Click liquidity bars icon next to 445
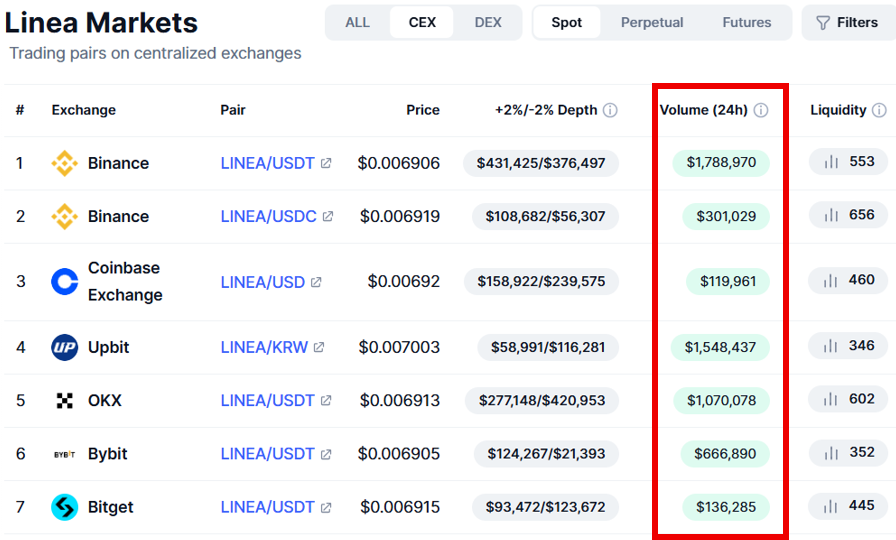This screenshot has height=540, width=896. 831,506
